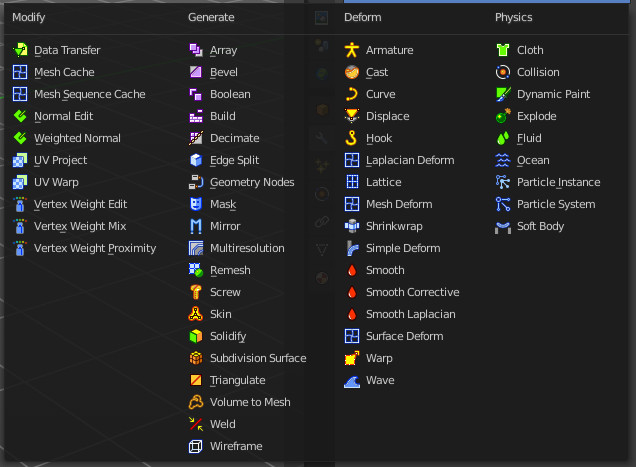Select Laplacian Deform modifier
The height and width of the screenshot is (467, 636).
click(409, 160)
